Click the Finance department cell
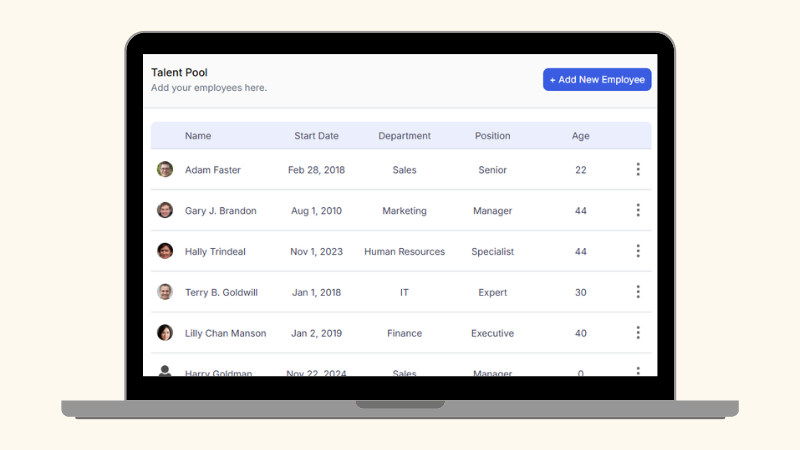This screenshot has height=450, width=800. (405, 333)
